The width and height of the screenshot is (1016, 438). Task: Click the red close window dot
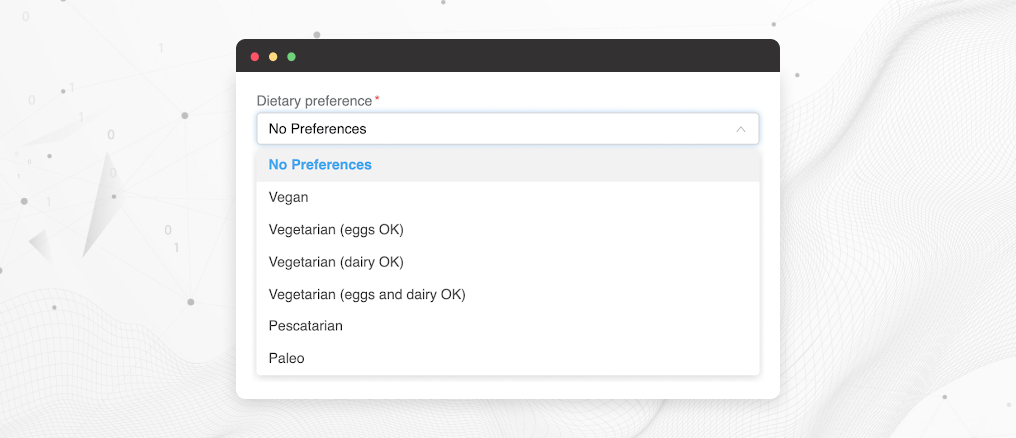[255, 56]
